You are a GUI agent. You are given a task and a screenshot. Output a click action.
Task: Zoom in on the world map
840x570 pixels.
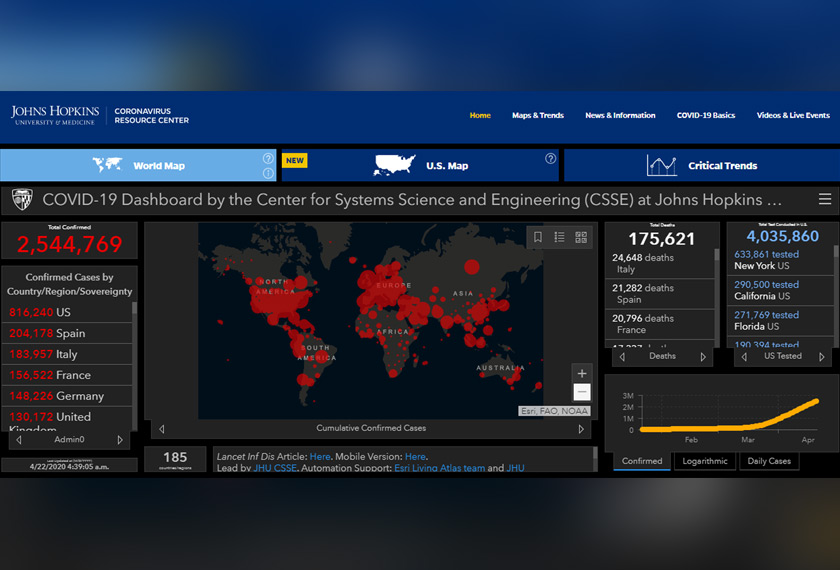point(582,374)
